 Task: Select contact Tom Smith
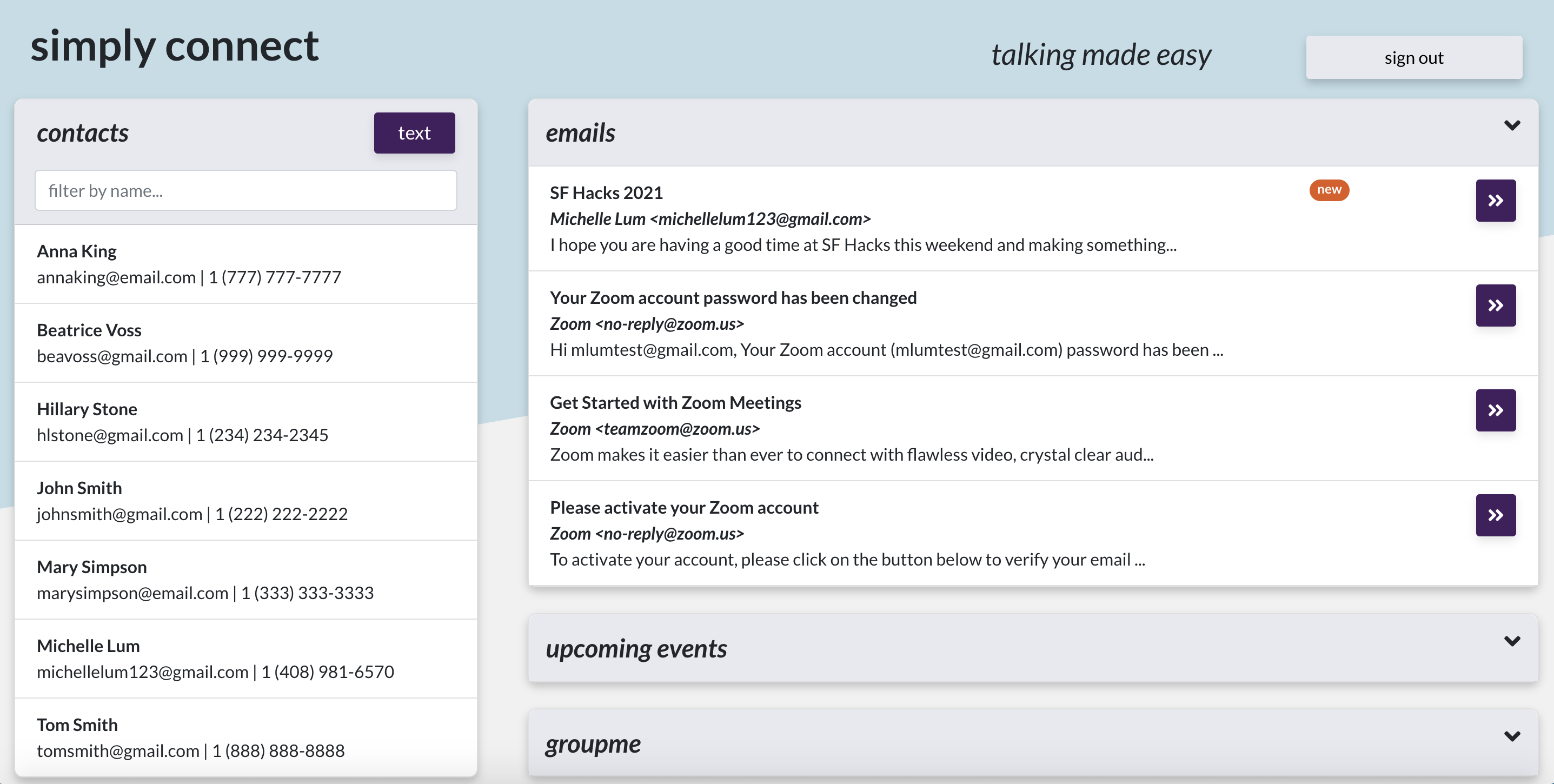(x=245, y=737)
